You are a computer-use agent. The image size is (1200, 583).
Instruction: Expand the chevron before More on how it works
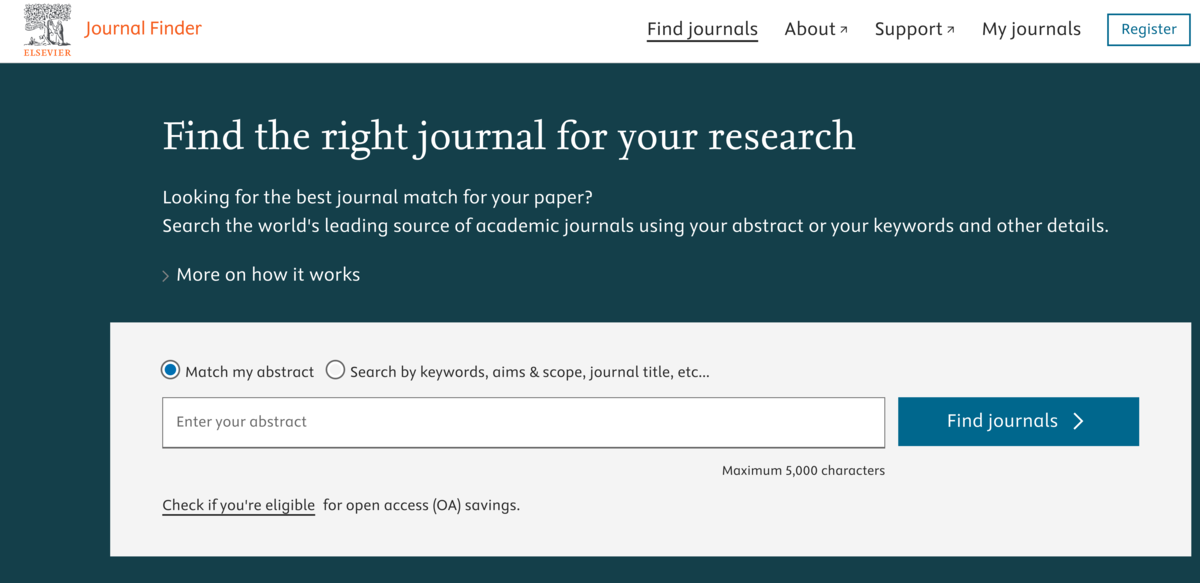coord(166,276)
